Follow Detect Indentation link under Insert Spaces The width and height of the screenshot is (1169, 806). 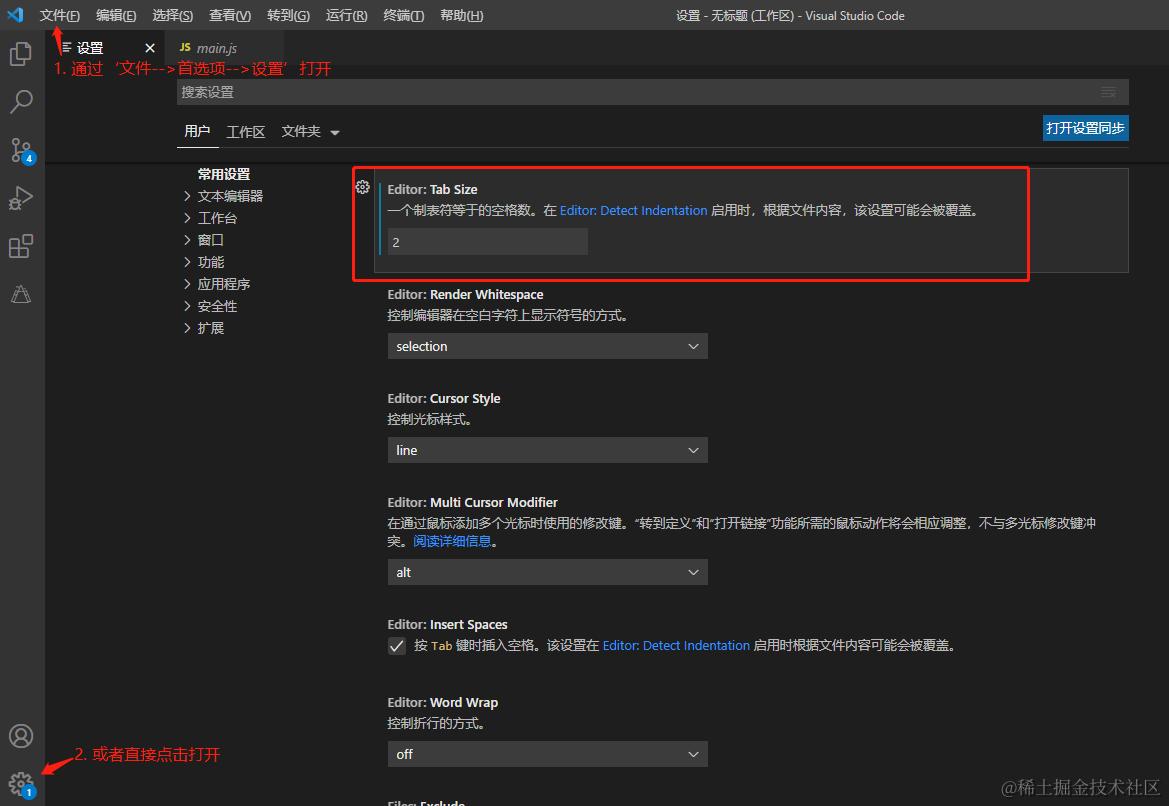(x=675, y=646)
